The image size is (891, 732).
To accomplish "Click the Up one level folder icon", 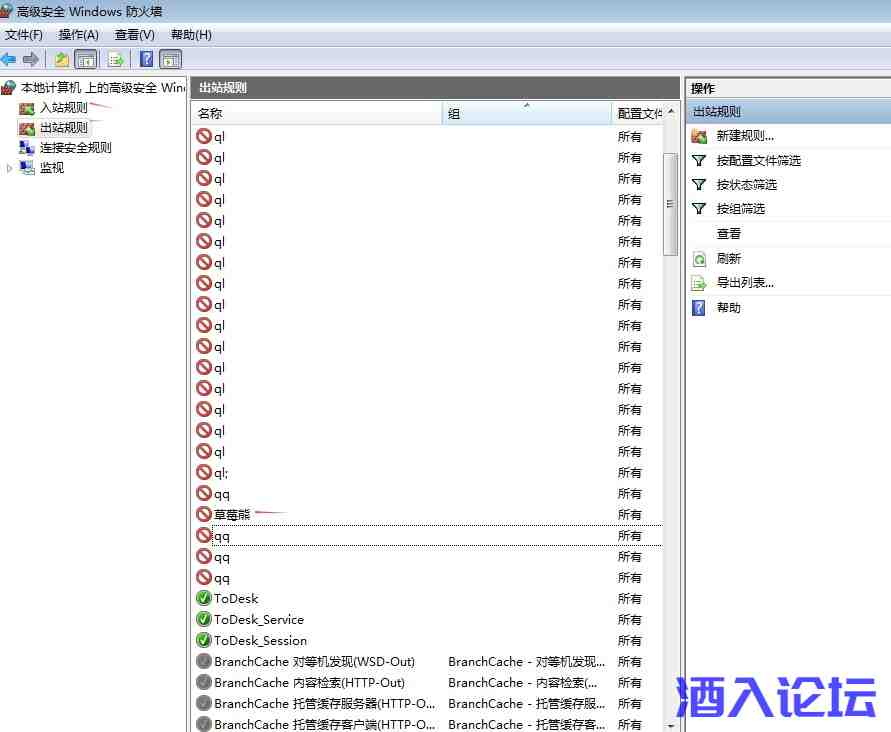I will point(61,59).
